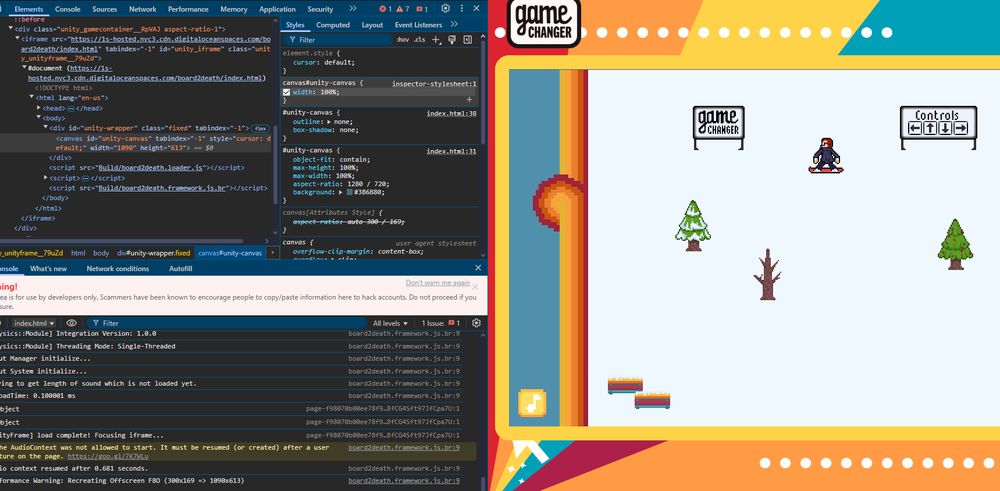Click the bare dead tree in game
This screenshot has height=491, width=1000.
point(767,274)
